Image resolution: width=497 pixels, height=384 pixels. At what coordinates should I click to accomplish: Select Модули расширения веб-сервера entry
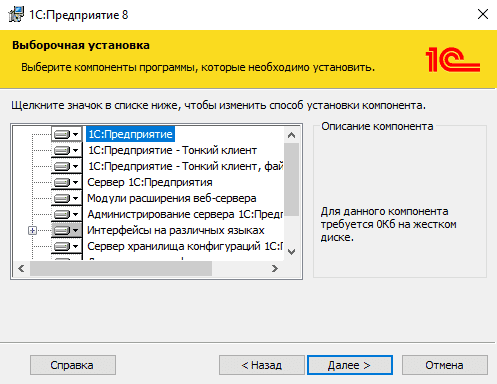(x=172, y=198)
